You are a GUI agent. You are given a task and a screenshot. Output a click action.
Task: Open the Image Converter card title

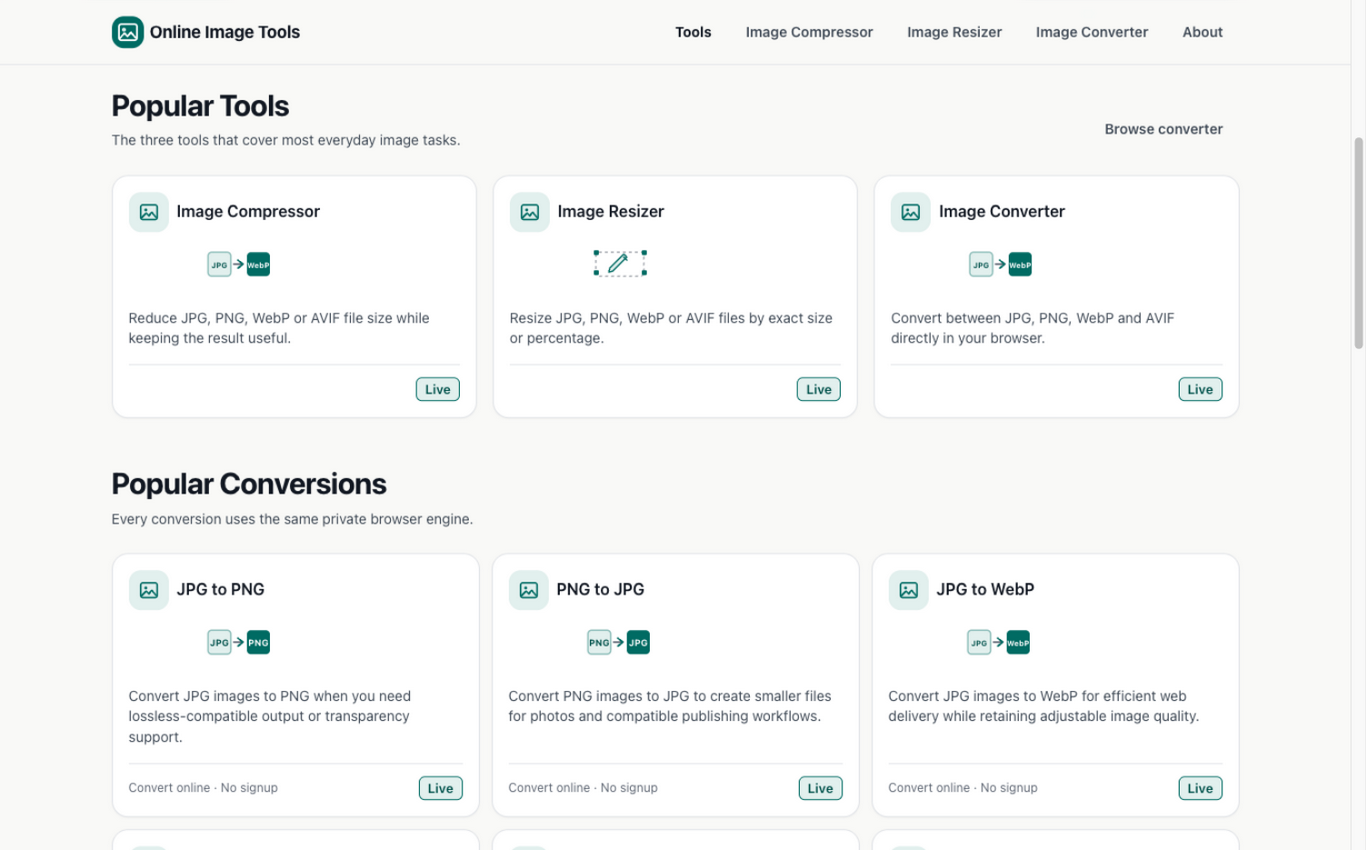pos(1002,211)
